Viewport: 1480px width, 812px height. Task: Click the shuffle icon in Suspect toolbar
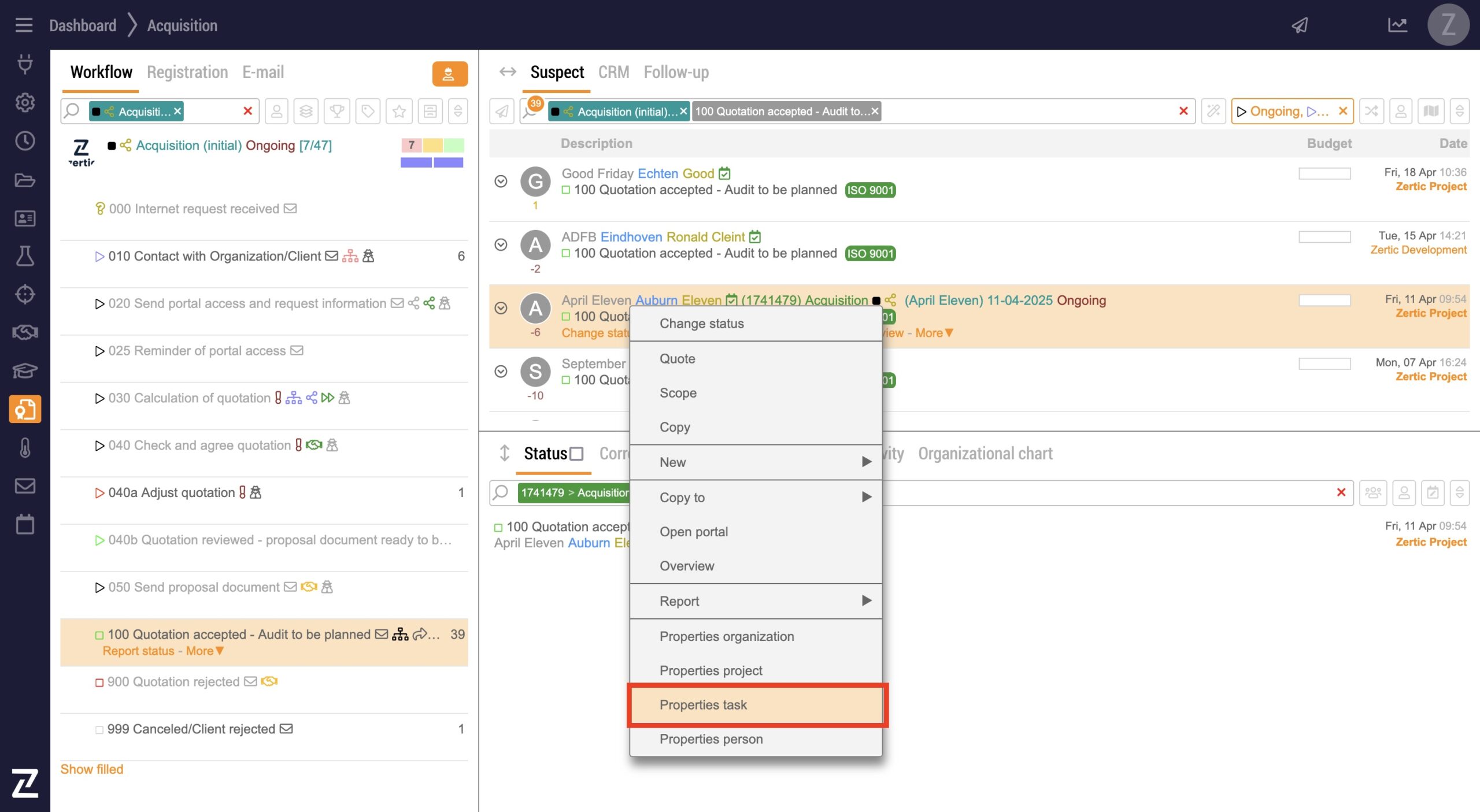1372,111
